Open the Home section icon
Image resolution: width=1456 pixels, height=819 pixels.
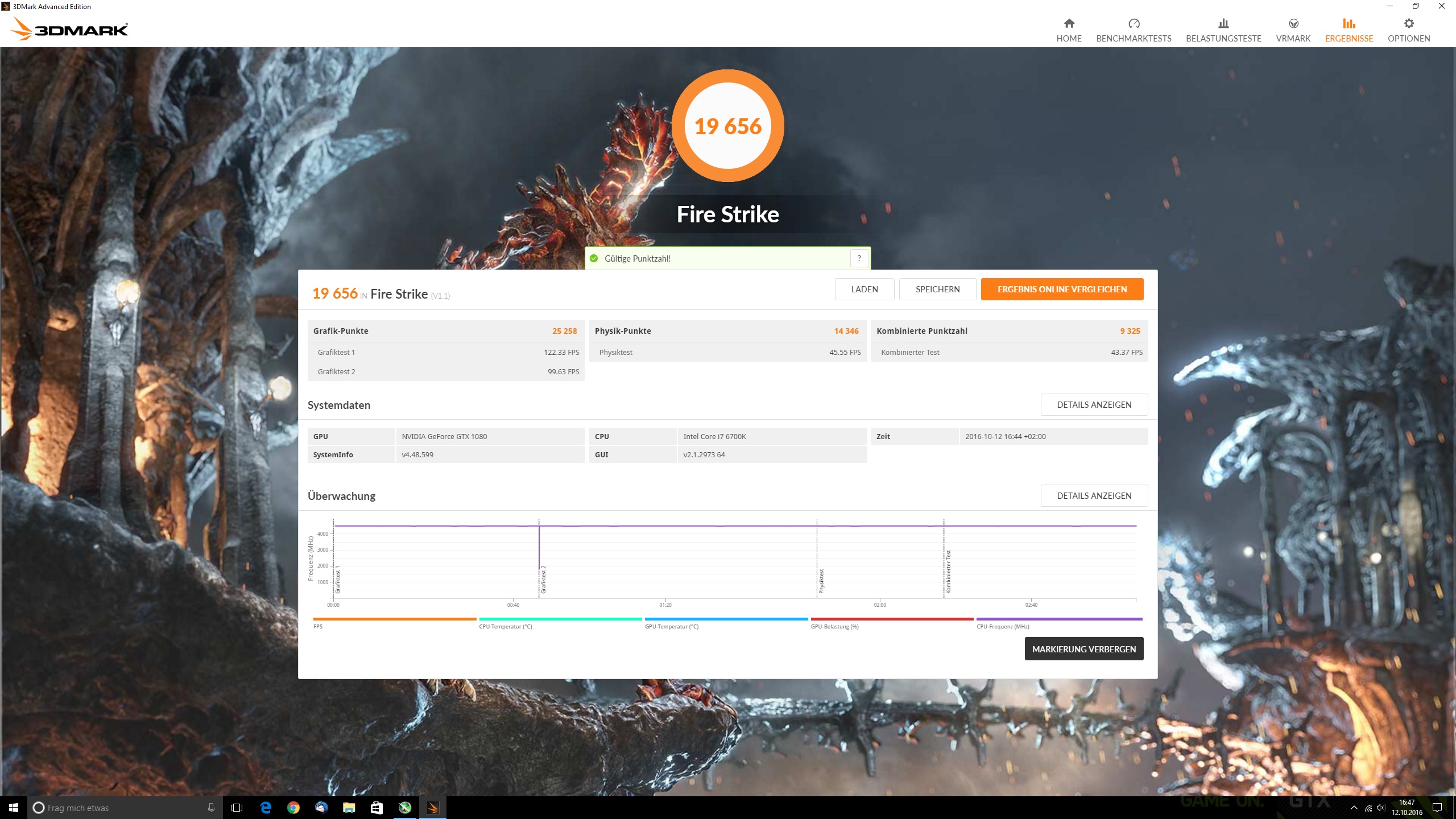click(x=1069, y=24)
